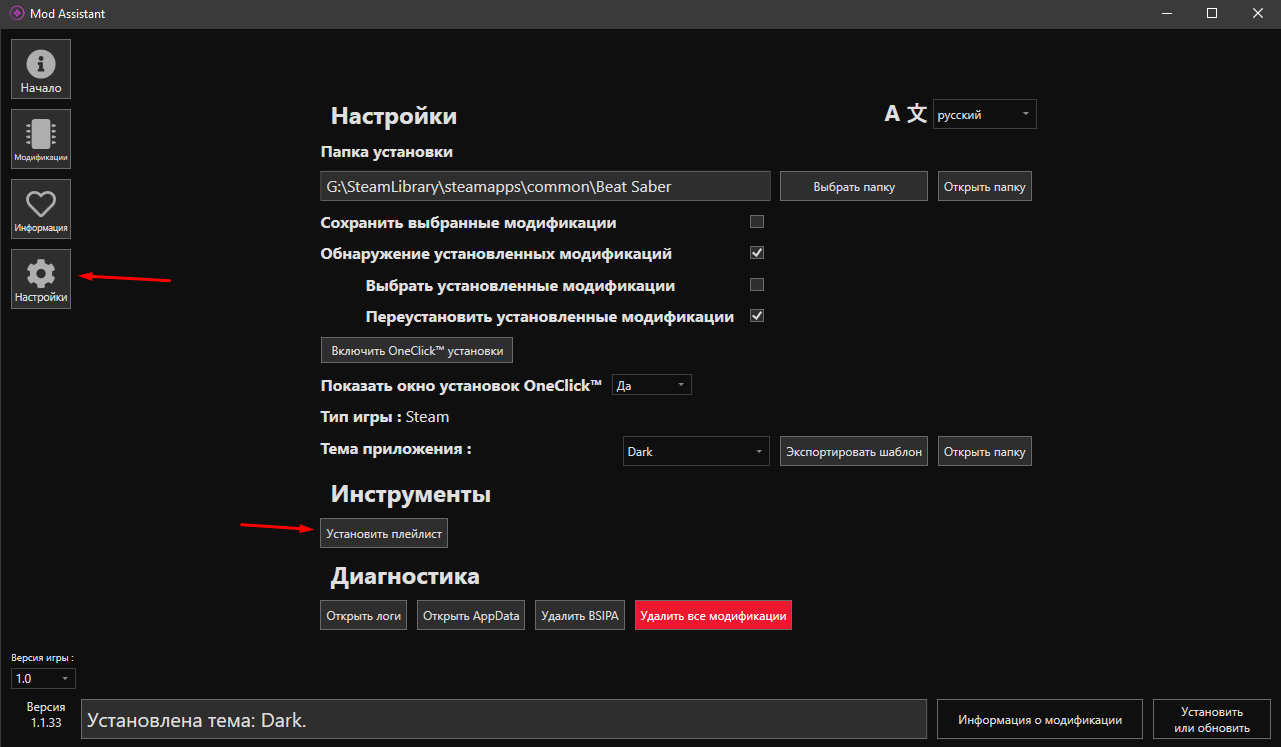This screenshot has width=1281, height=747.
Task: Click Установить плейлист
Action: [x=383, y=533]
